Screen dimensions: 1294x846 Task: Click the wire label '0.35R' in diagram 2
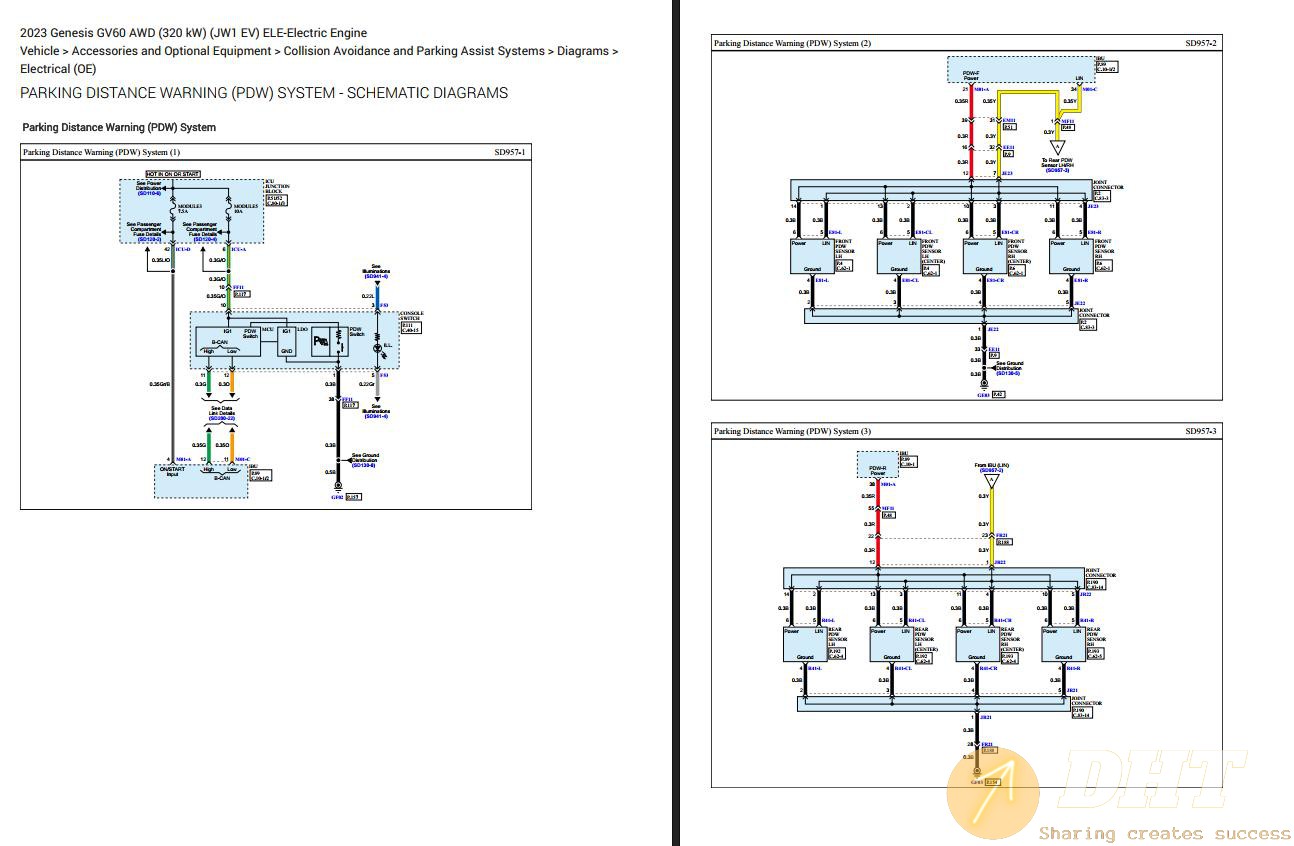coord(961,101)
